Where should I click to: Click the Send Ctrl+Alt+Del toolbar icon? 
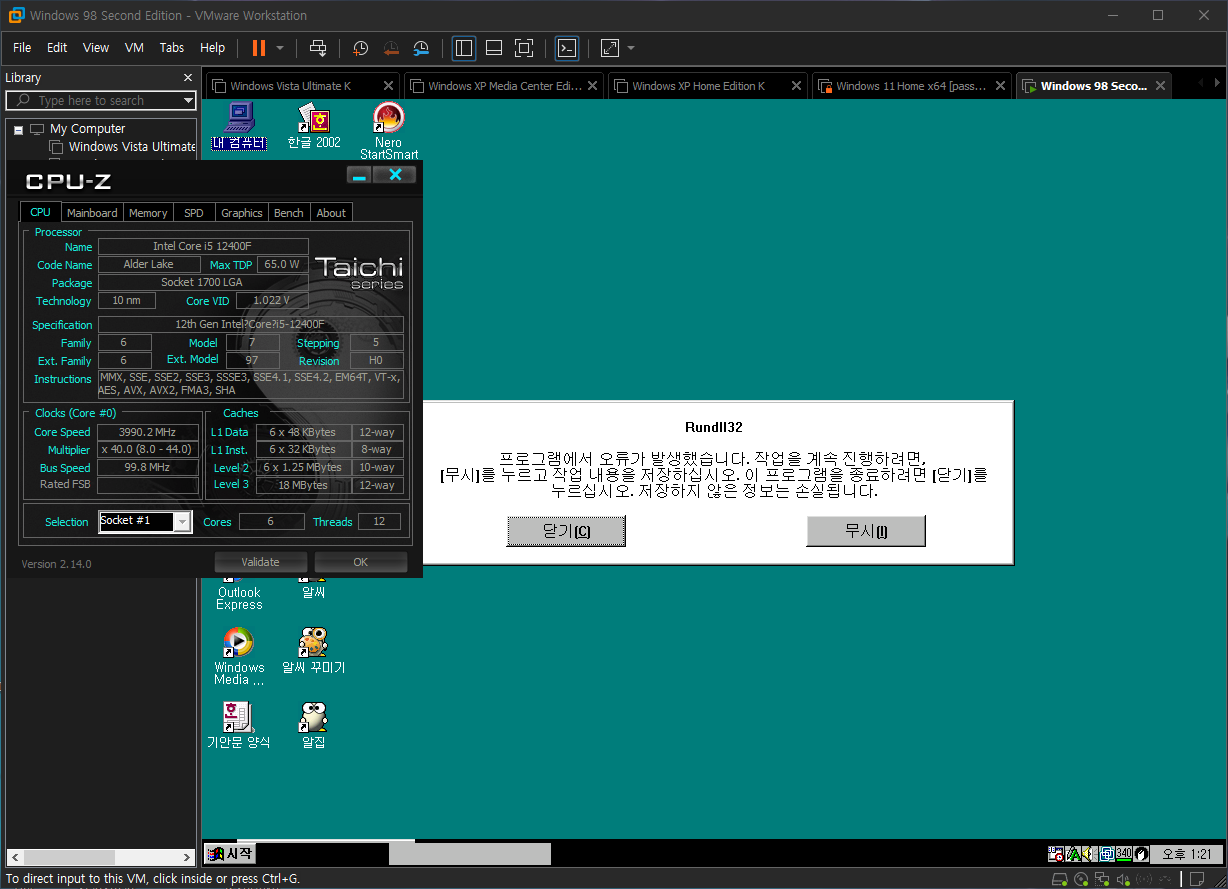tap(318, 48)
